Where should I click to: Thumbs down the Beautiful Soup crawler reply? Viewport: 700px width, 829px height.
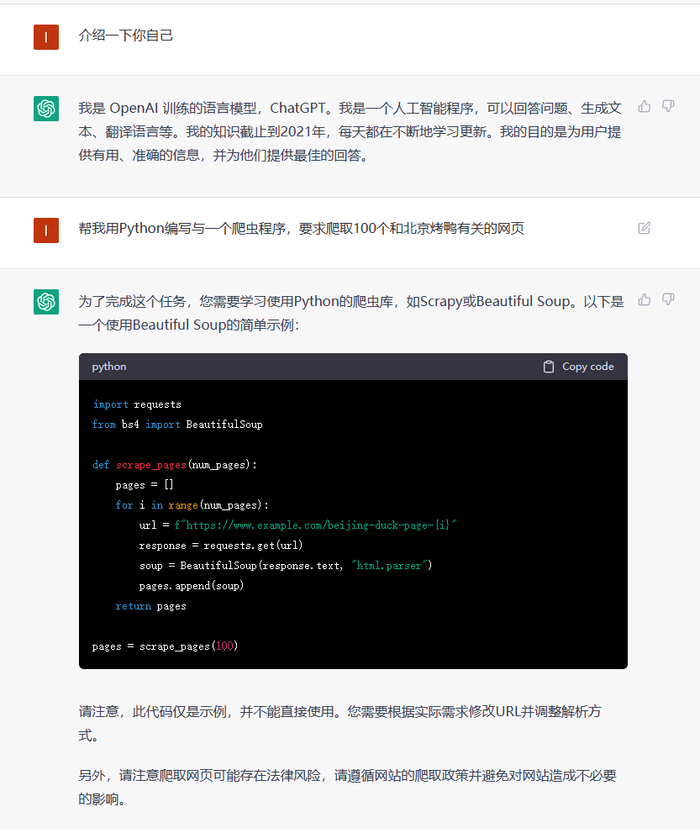click(668, 300)
